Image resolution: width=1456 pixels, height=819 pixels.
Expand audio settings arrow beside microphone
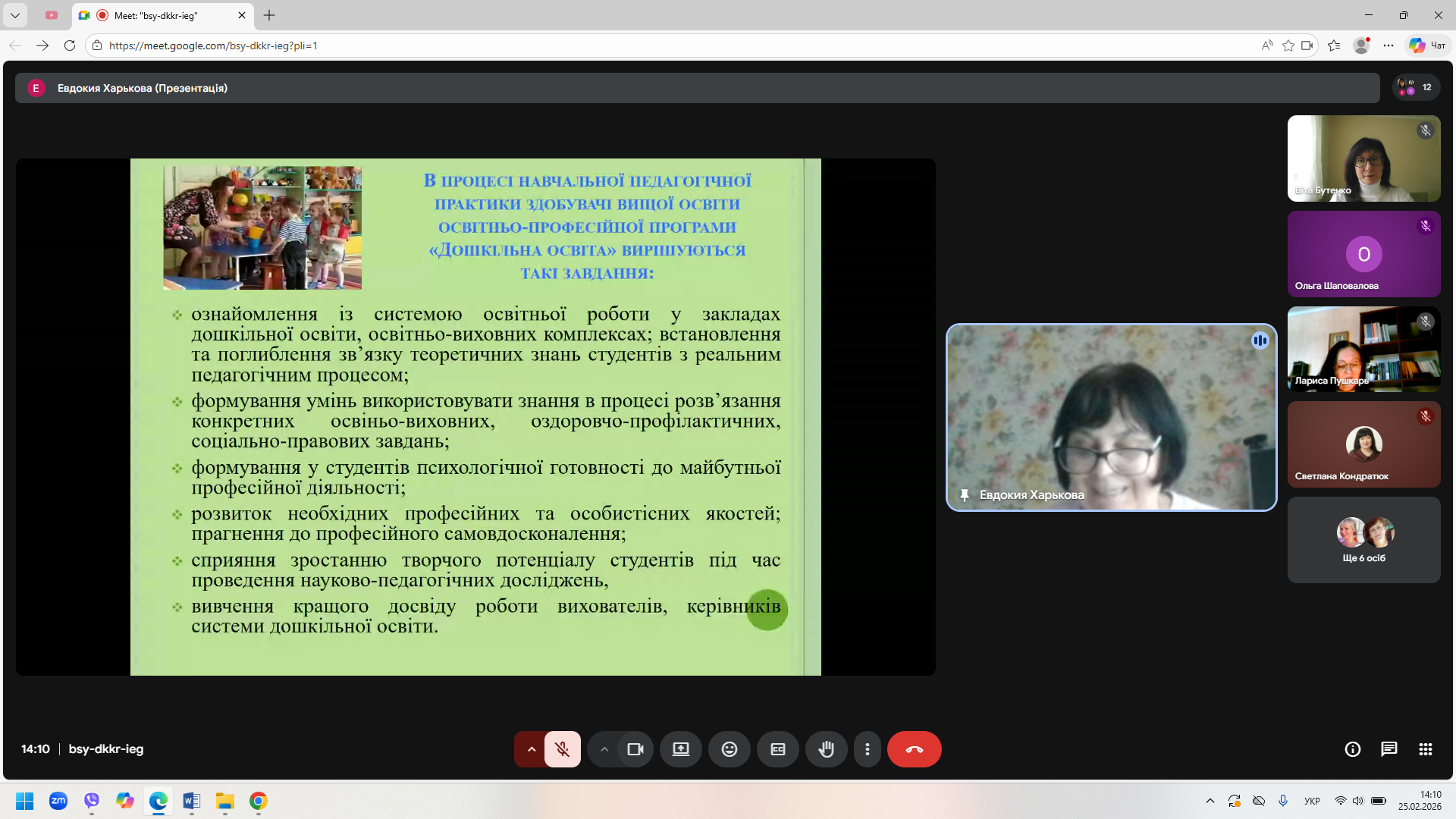[x=532, y=749]
